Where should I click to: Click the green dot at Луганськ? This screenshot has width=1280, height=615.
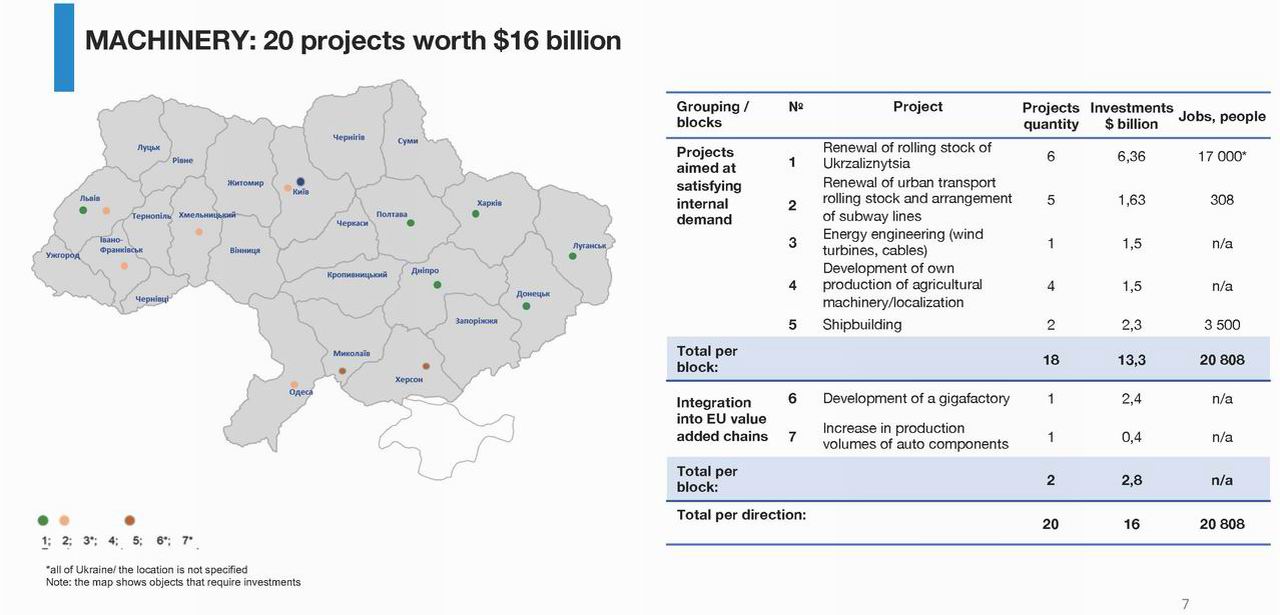(573, 256)
